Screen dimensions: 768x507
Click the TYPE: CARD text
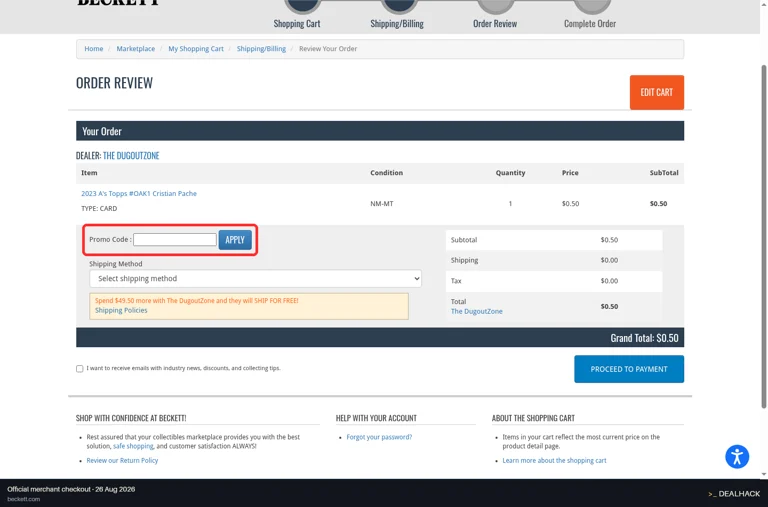(99, 208)
